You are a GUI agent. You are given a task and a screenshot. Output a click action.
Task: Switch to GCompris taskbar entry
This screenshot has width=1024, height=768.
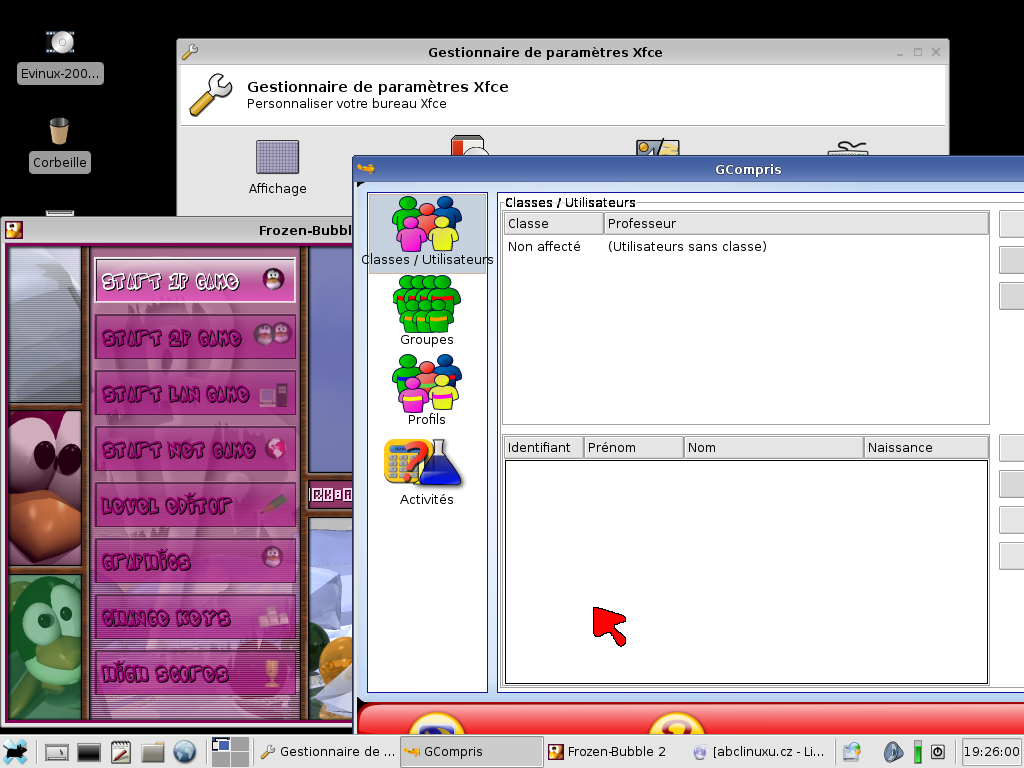(x=472, y=752)
